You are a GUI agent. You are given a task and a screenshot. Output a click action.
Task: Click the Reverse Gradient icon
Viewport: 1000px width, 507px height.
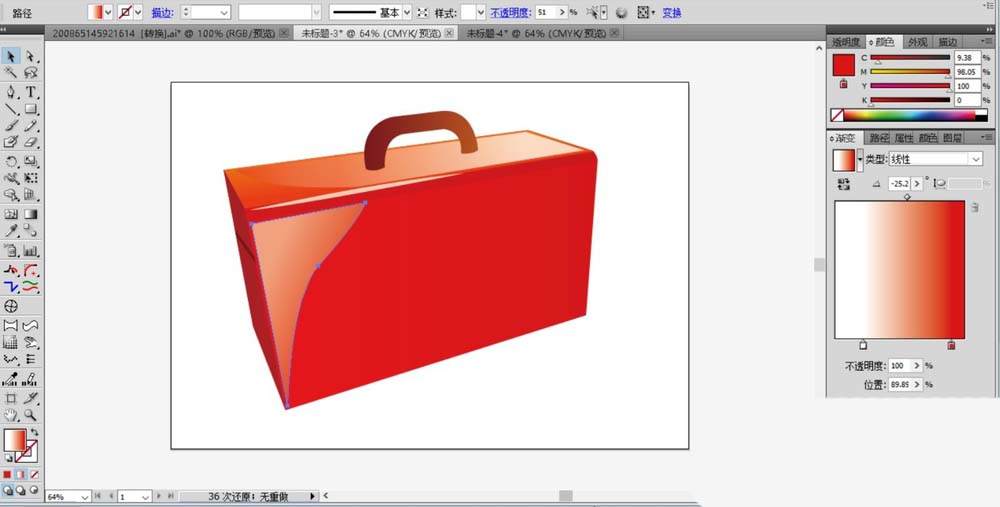pos(844,184)
